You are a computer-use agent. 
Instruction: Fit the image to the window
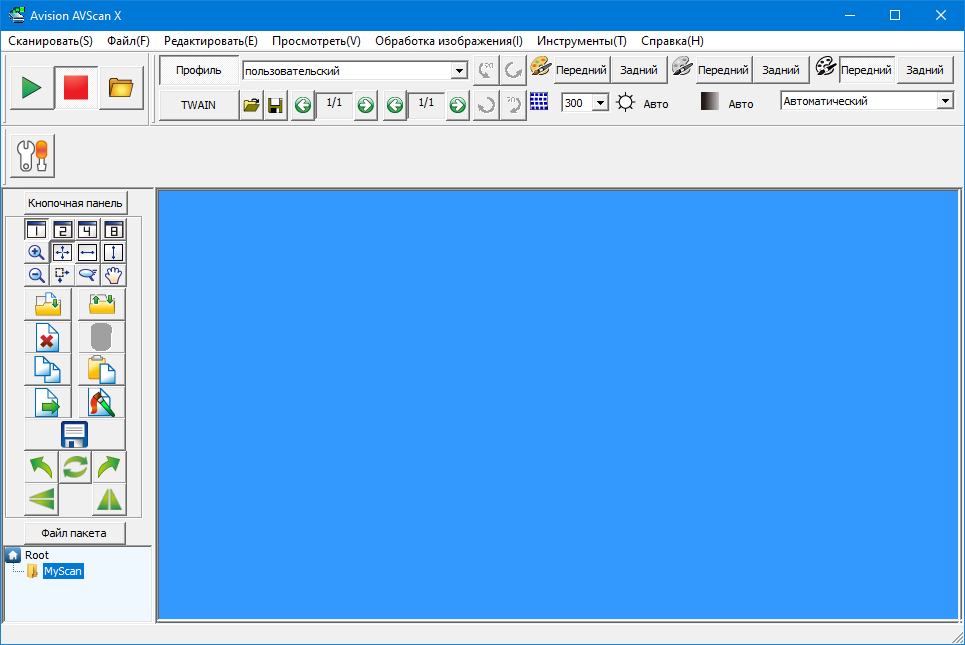[62, 252]
